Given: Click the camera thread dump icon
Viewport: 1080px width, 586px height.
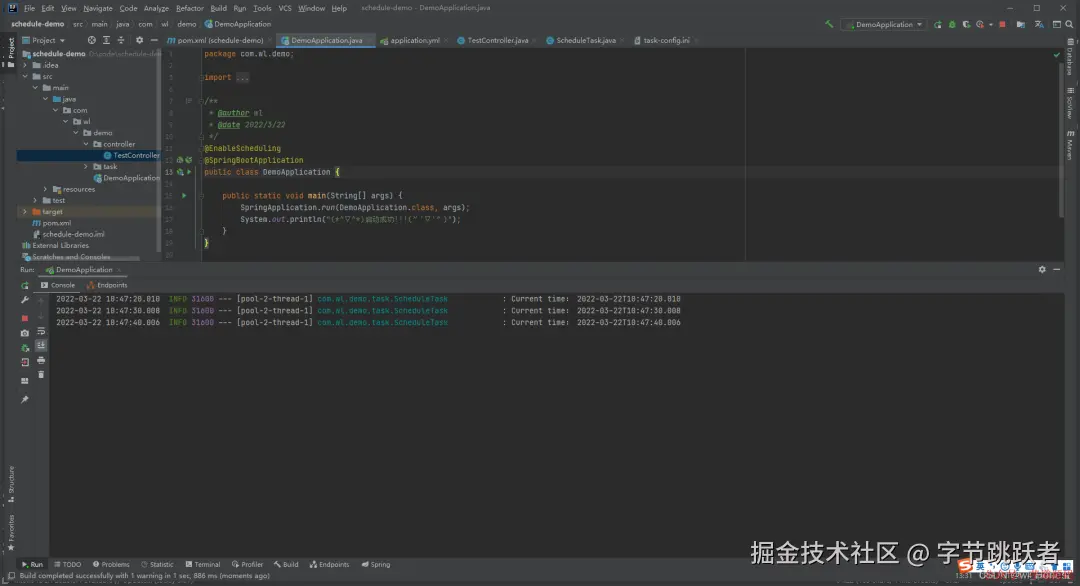Looking at the screenshot, I should tap(25, 333).
